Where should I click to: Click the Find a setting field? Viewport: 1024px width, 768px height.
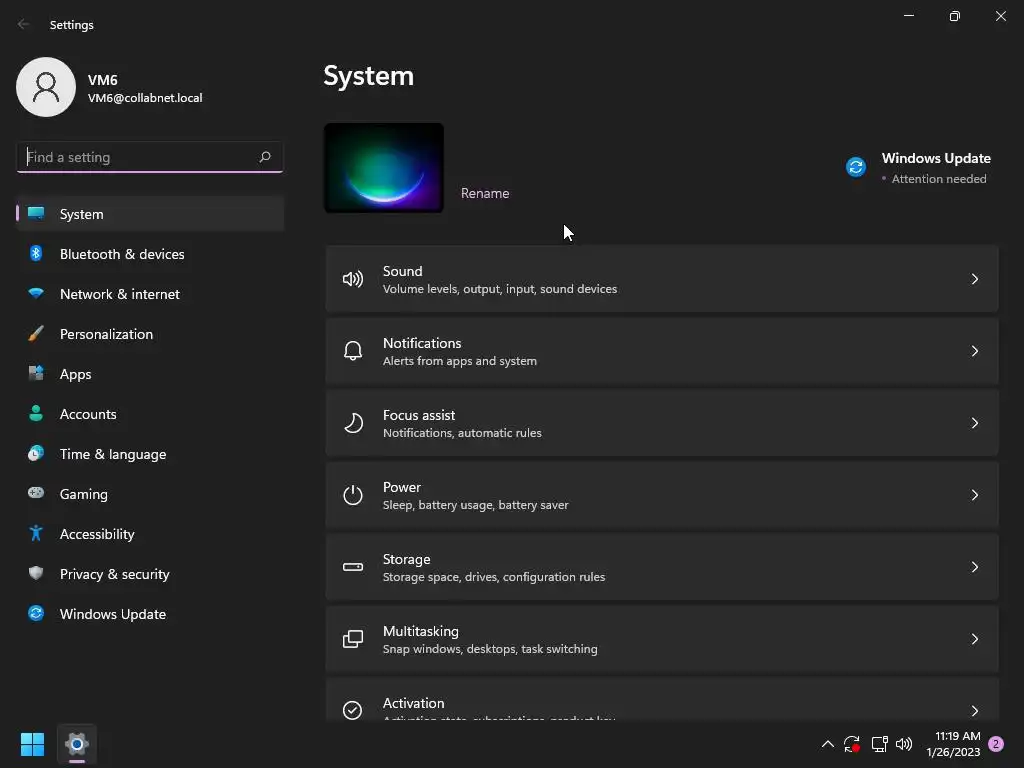(150, 157)
